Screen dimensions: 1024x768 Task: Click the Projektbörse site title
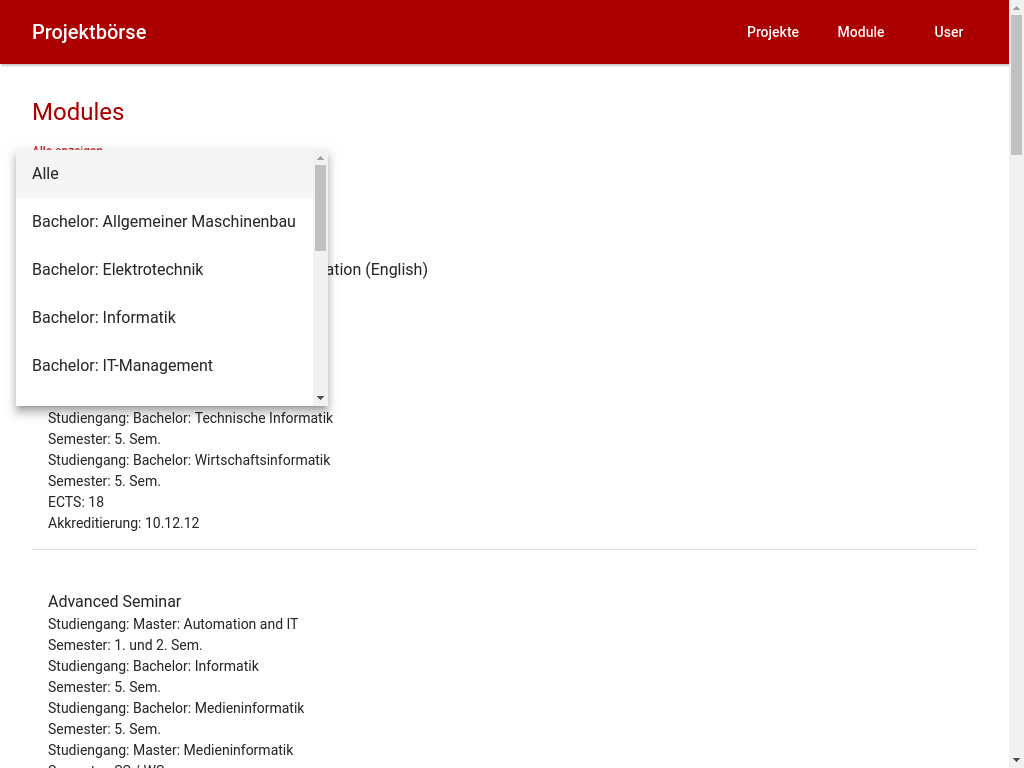pos(89,32)
